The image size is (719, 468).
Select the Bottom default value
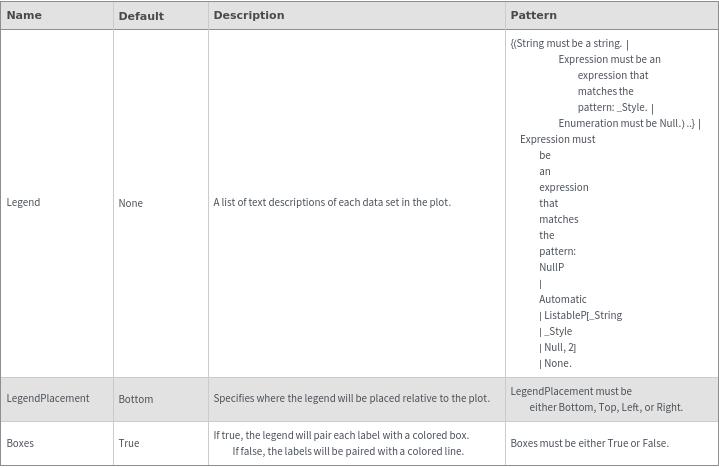point(136,399)
